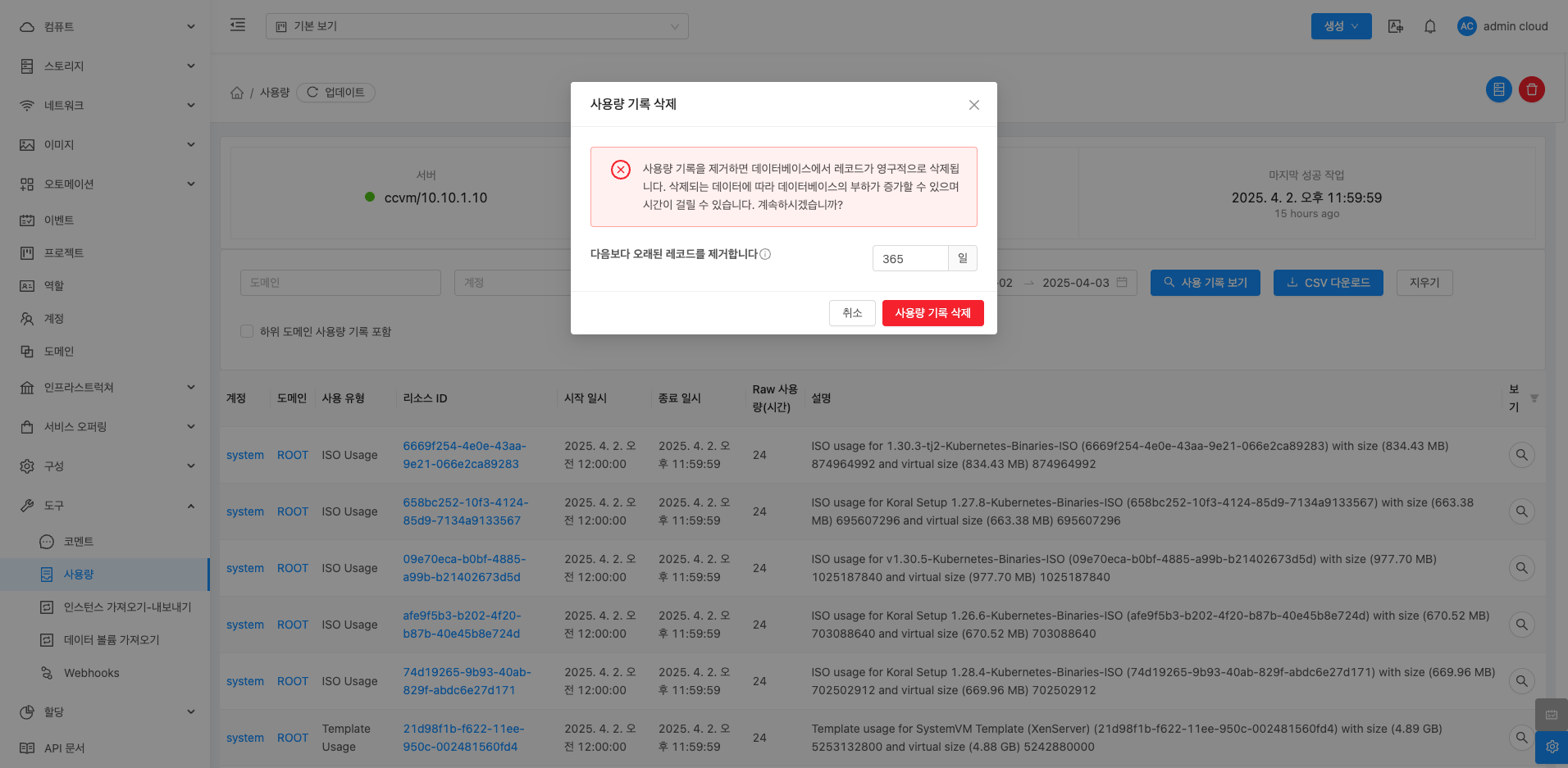1568x768 pixels.
Task: Open the settings gear floating button
Action: [x=1552, y=748]
